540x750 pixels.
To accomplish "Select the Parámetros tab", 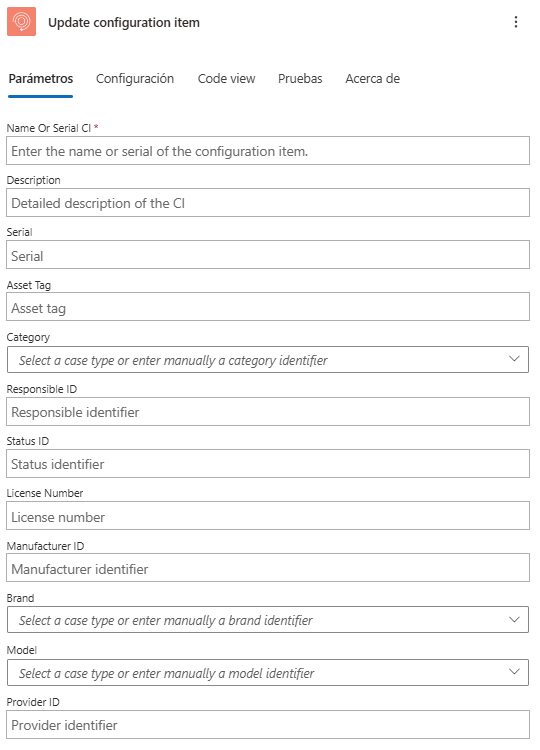I will point(41,78).
